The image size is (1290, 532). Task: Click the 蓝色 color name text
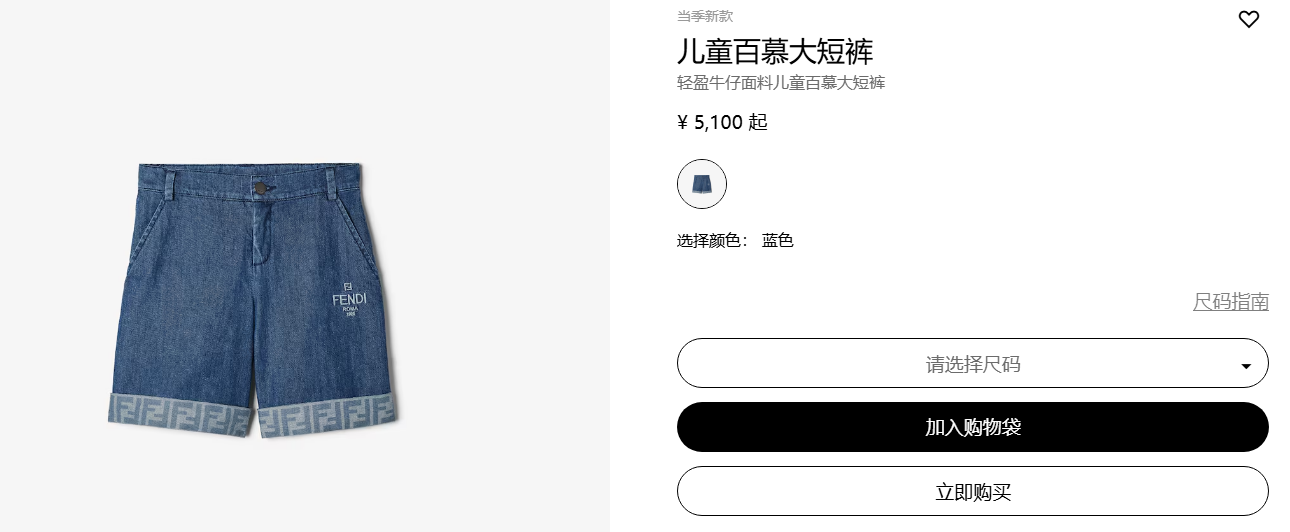(777, 241)
